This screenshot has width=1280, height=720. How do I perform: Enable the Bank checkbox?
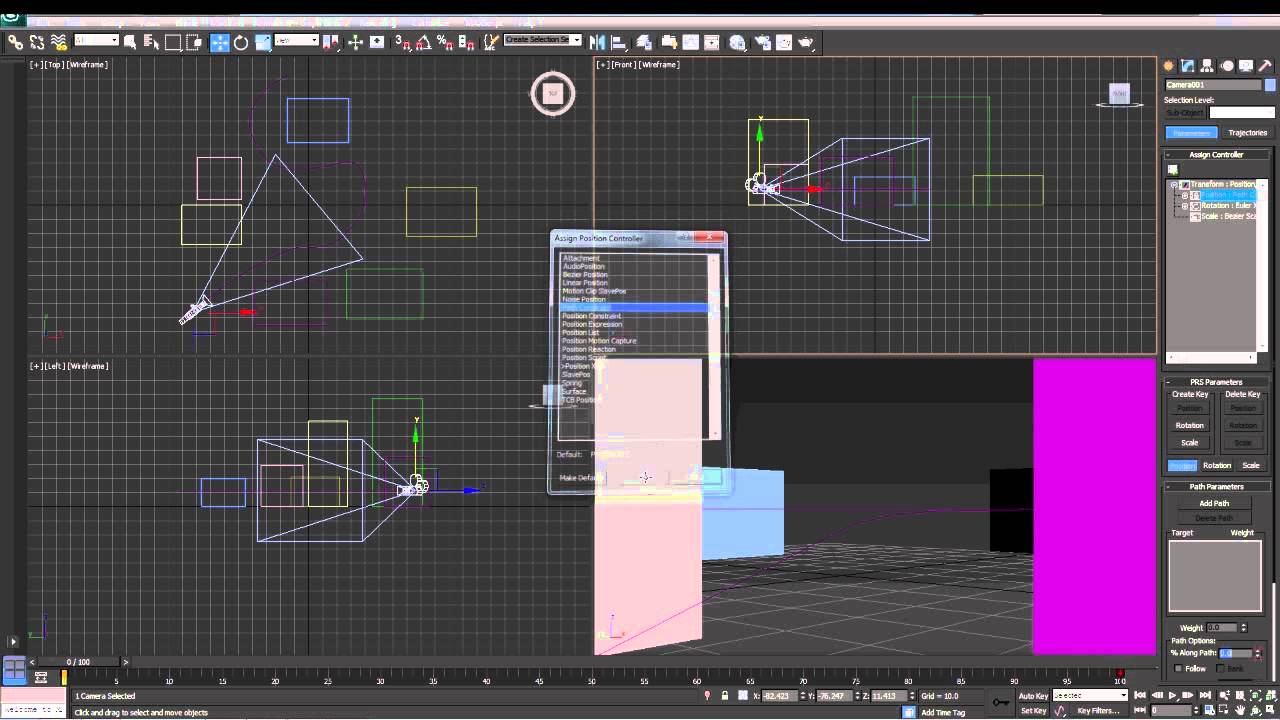click(x=1219, y=668)
